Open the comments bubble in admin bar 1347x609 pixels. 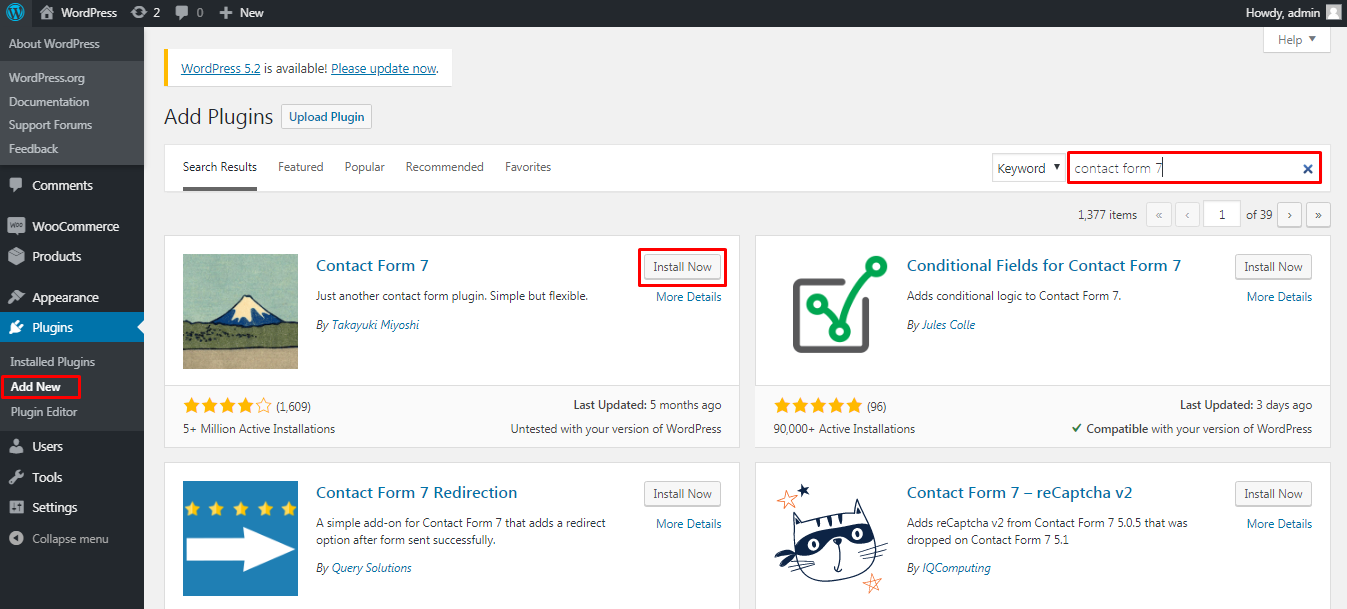(189, 13)
